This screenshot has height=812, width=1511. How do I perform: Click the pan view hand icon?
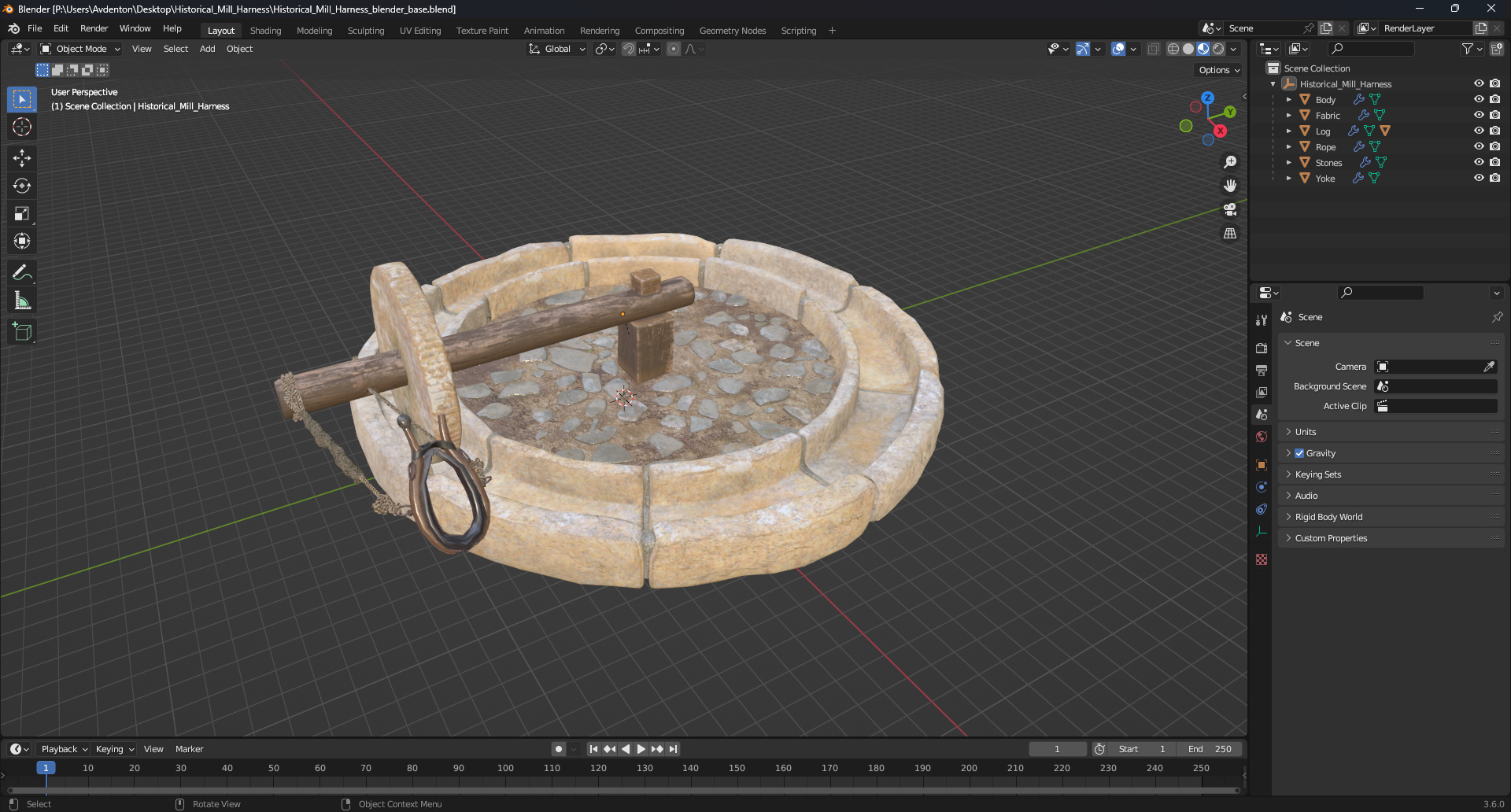click(x=1230, y=186)
